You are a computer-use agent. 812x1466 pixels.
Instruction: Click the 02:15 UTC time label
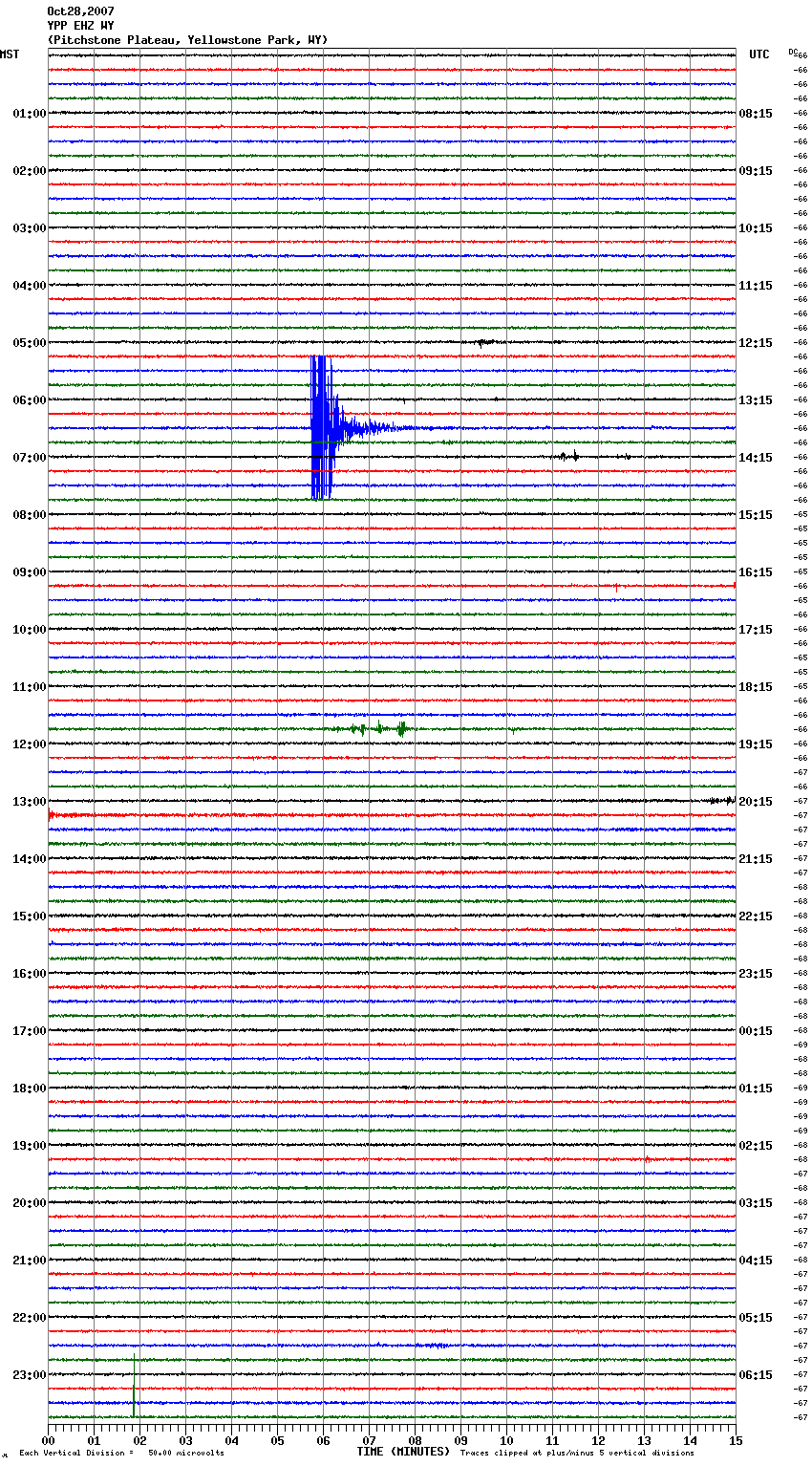pyautogui.click(x=756, y=1146)
